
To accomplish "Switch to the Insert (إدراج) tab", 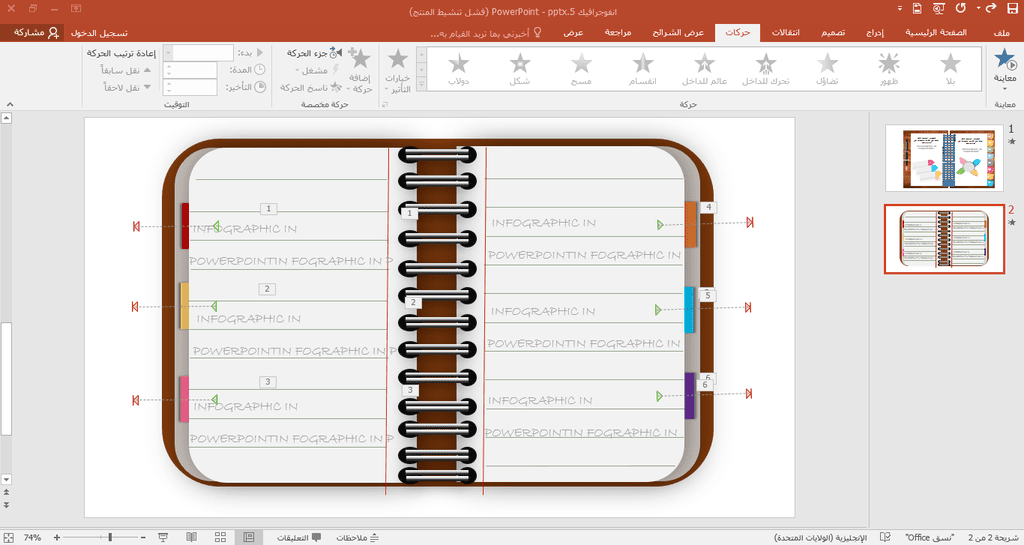I will click(x=875, y=33).
